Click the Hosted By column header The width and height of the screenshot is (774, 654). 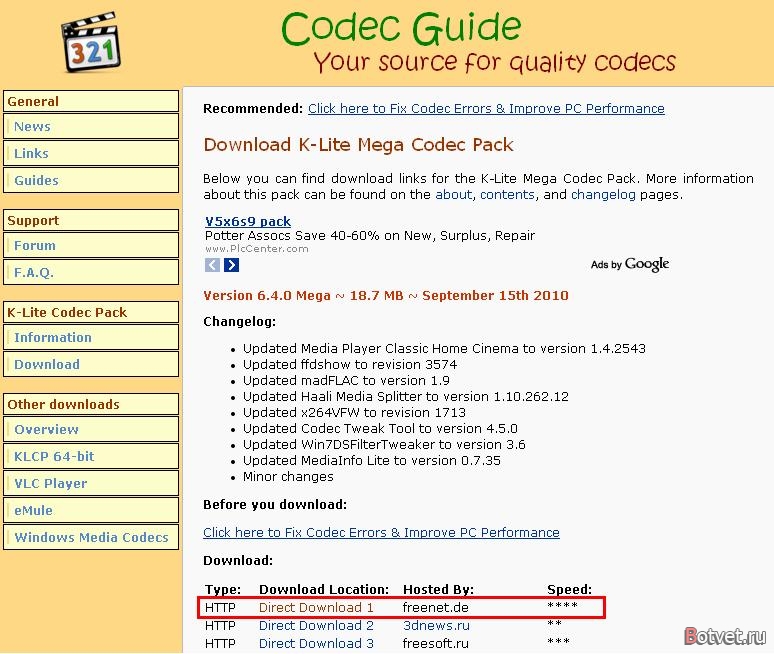coord(438,589)
